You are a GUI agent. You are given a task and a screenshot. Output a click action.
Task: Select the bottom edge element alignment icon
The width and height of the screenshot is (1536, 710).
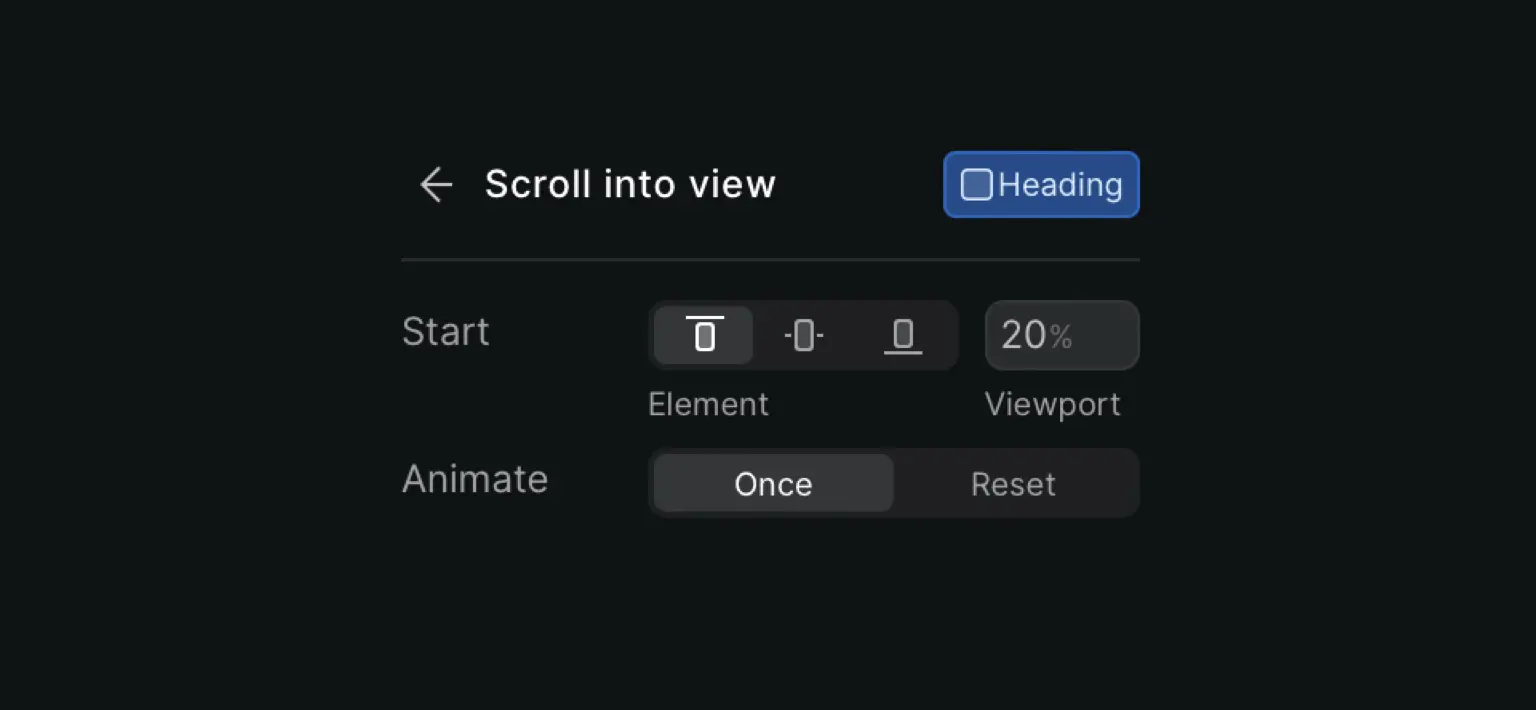click(x=903, y=335)
